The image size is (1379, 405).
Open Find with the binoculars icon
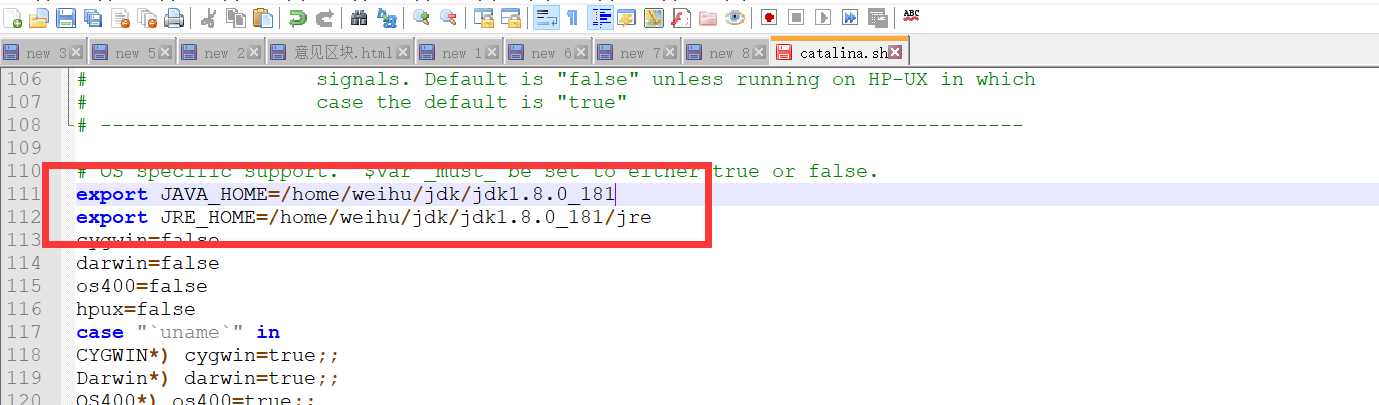click(x=359, y=18)
